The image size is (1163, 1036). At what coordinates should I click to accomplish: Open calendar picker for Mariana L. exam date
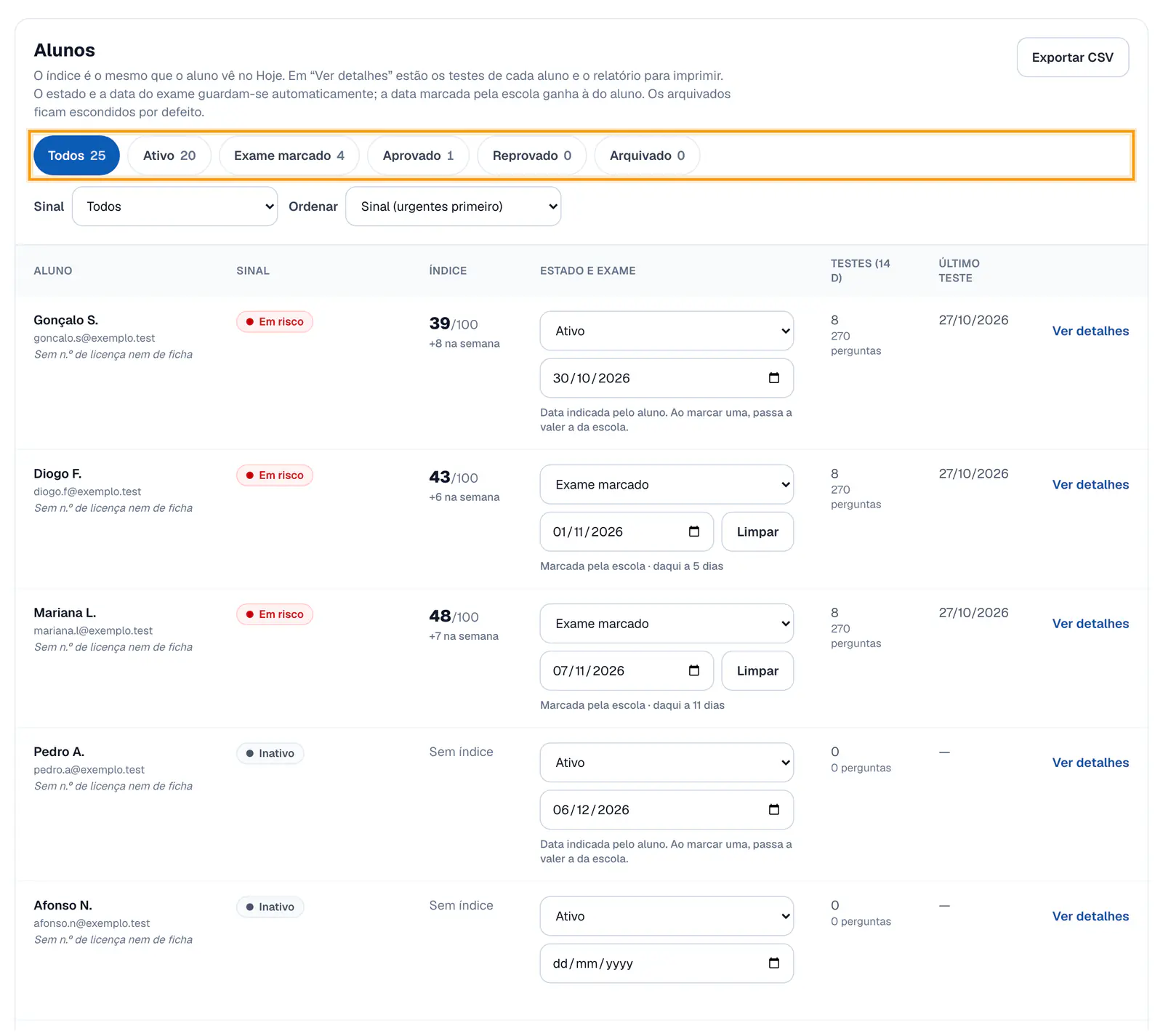(693, 670)
